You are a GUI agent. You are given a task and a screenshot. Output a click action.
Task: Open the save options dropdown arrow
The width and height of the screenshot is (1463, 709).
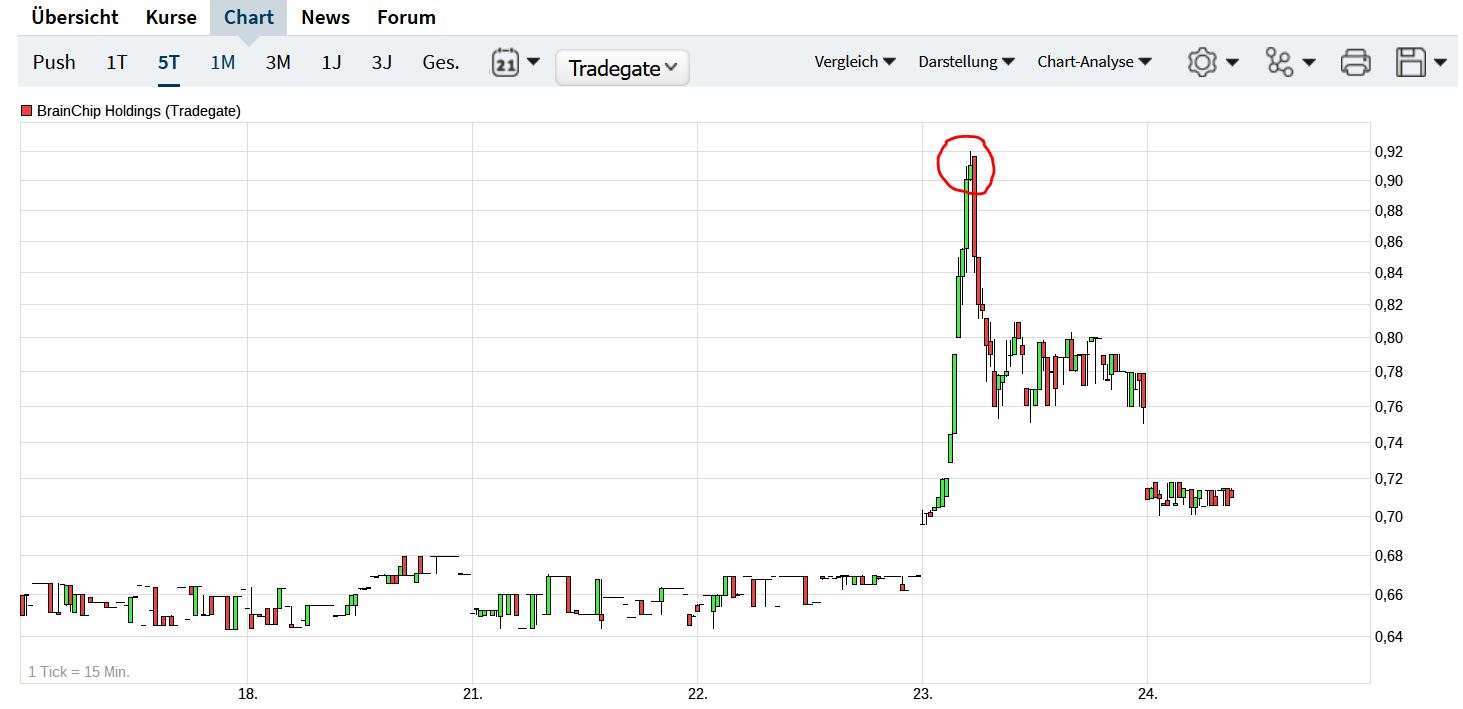pos(1439,61)
